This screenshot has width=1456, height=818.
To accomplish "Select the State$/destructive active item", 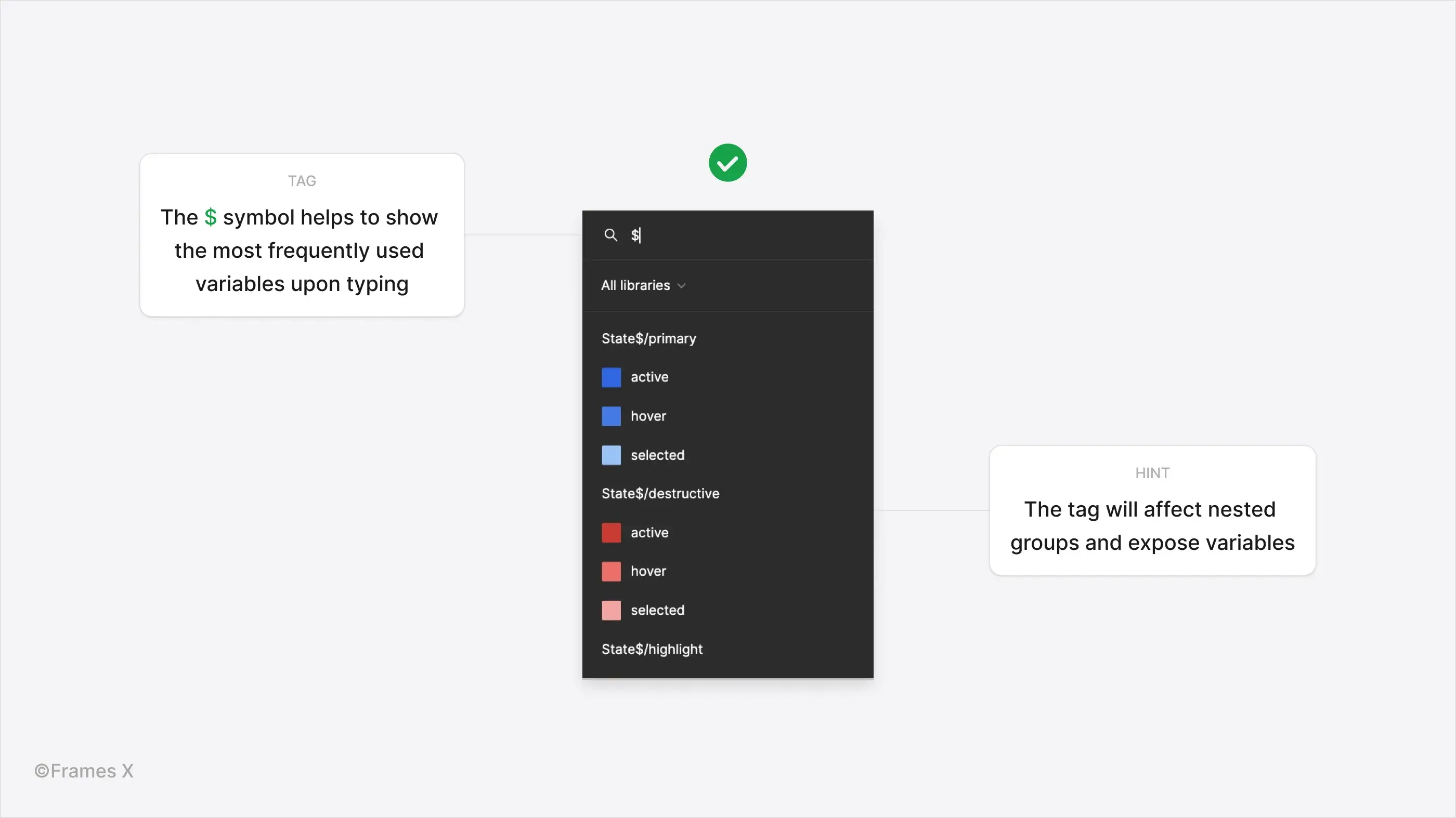I will [x=649, y=532].
